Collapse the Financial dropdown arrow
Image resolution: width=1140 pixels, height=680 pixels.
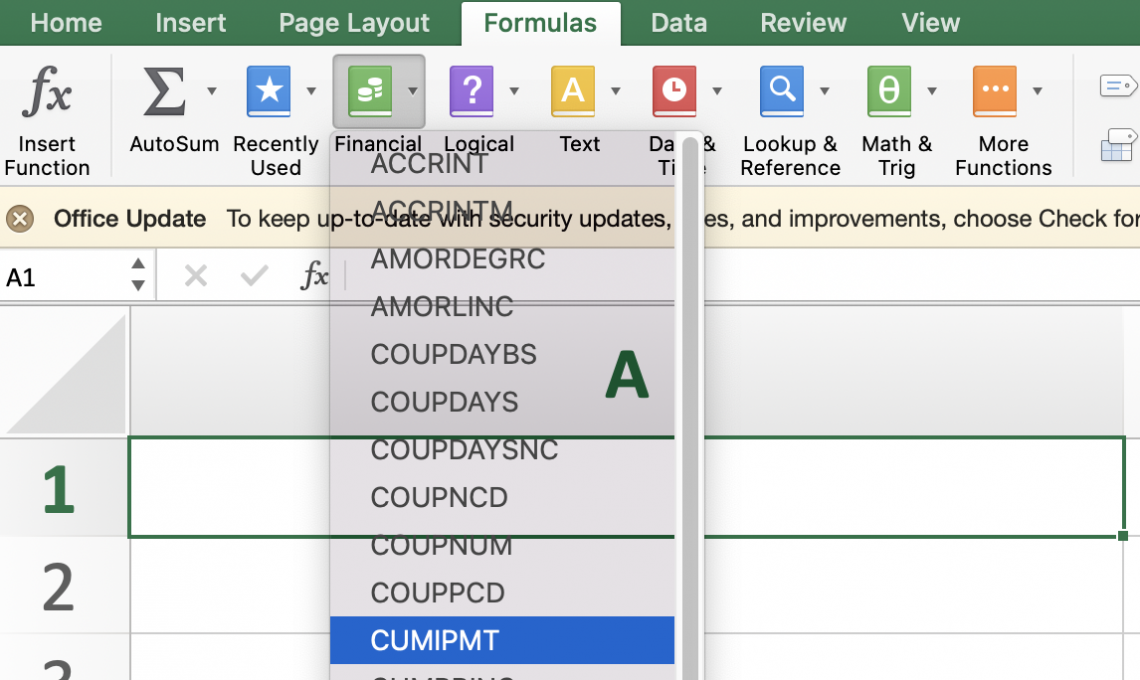(412, 92)
